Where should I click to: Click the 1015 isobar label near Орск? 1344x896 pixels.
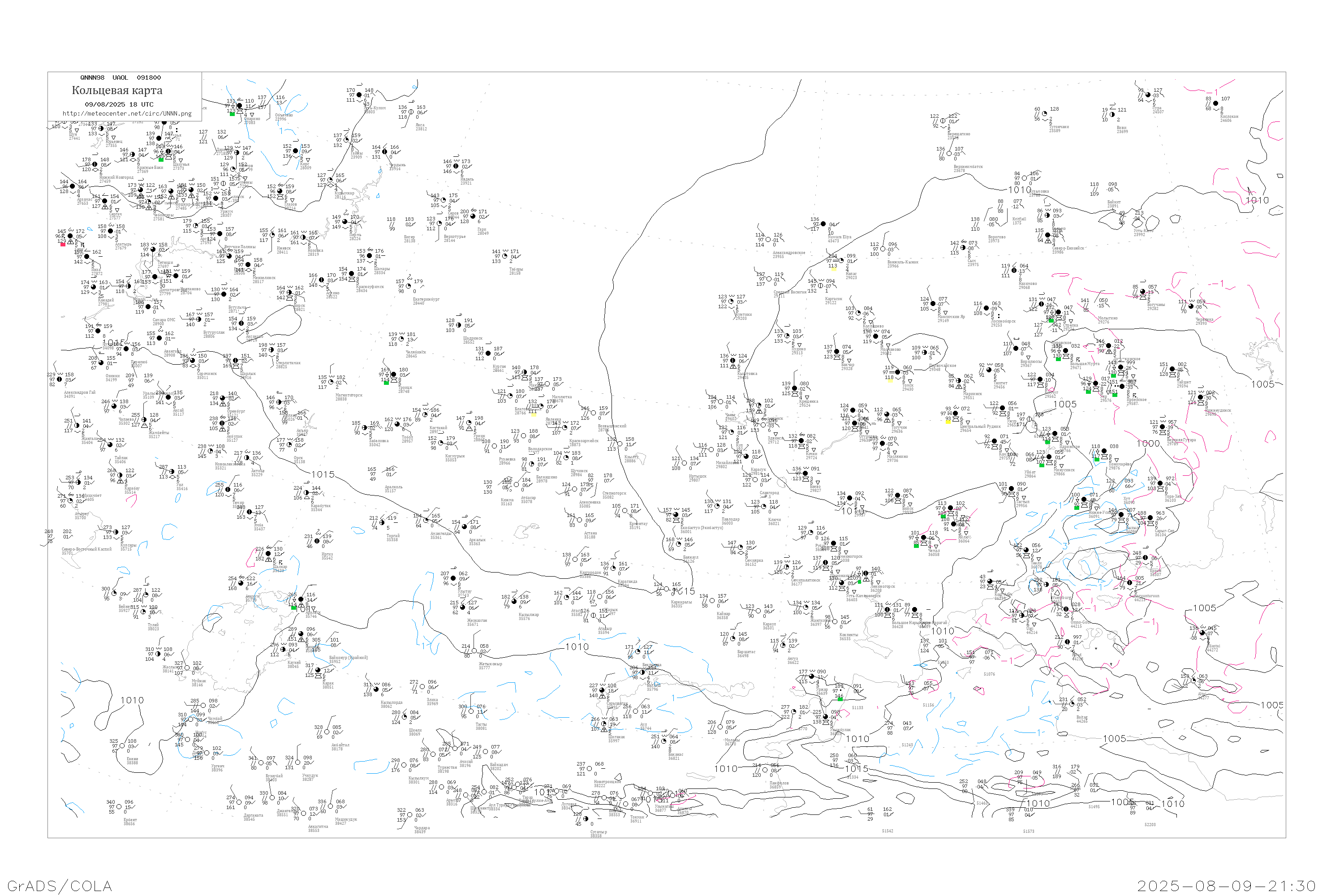click(x=323, y=474)
